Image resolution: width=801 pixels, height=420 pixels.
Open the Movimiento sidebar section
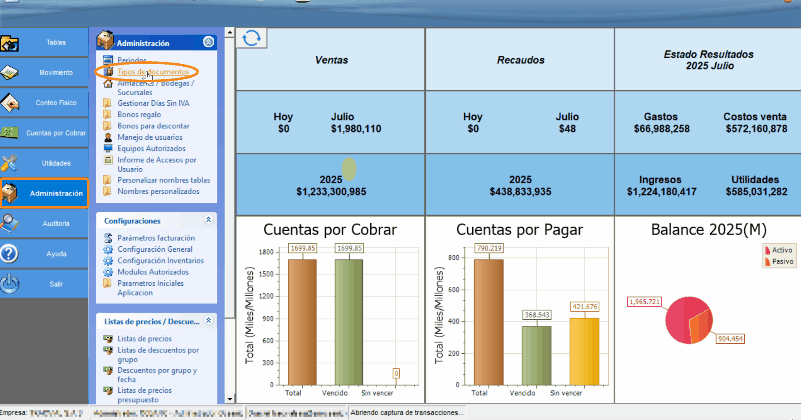click(44, 73)
